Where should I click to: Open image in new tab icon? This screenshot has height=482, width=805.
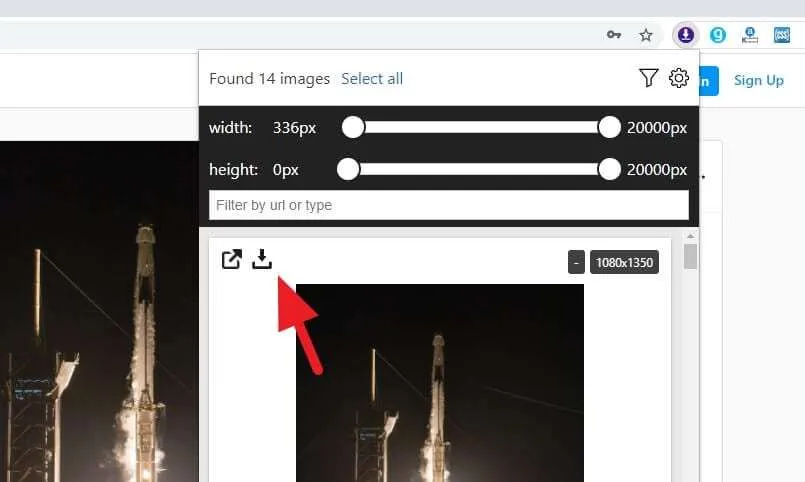(x=232, y=259)
